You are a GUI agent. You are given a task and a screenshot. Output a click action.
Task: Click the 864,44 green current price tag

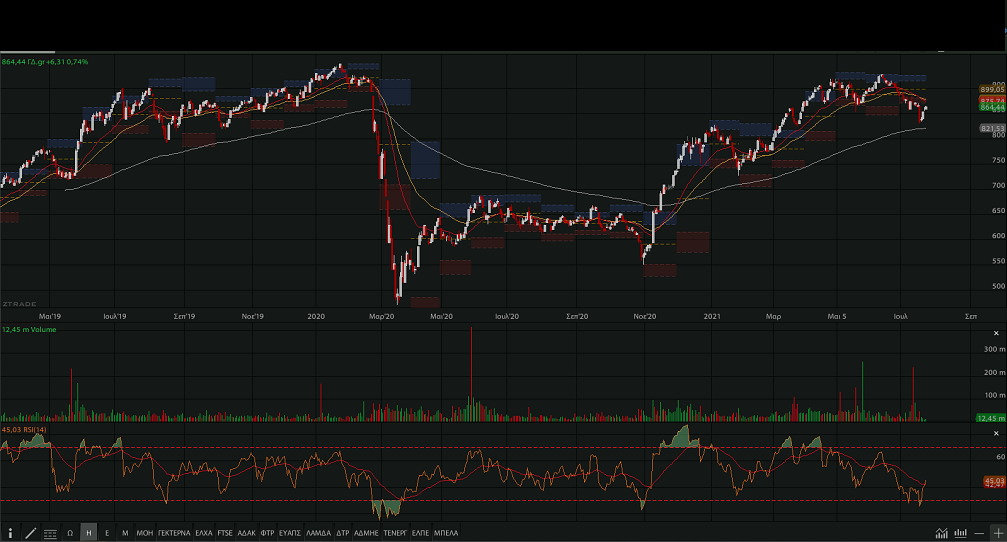click(x=992, y=107)
